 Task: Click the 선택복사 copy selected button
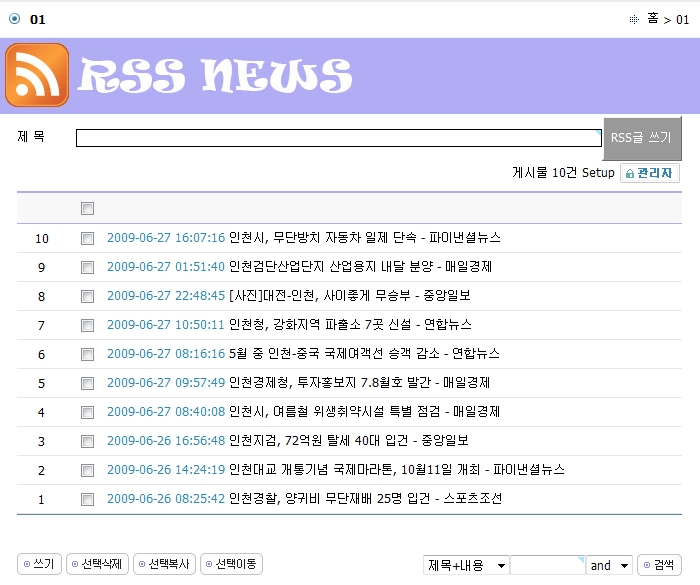(x=164, y=564)
